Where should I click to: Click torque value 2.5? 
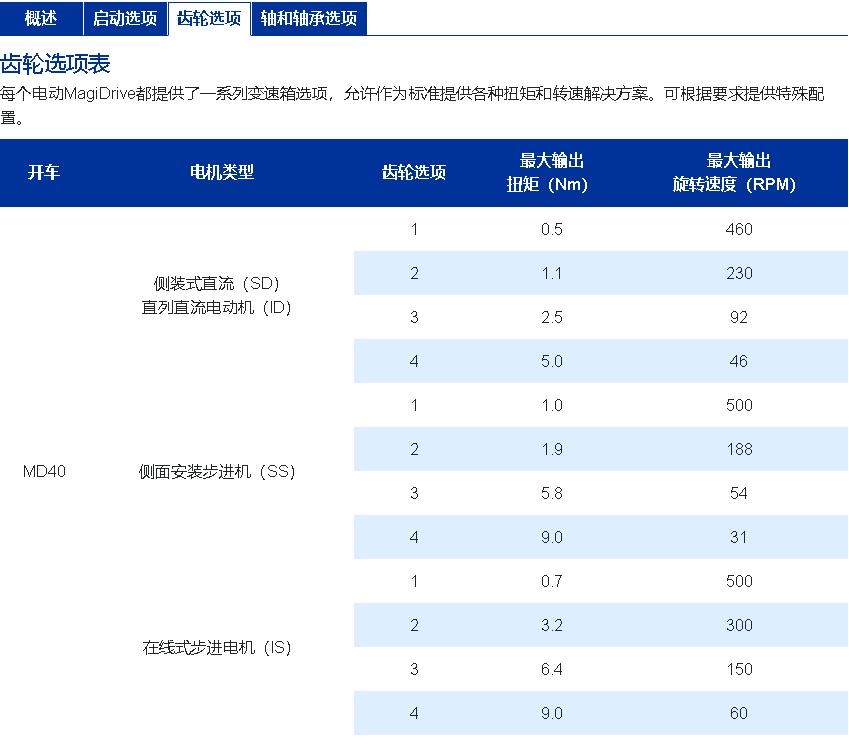tap(552, 317)
